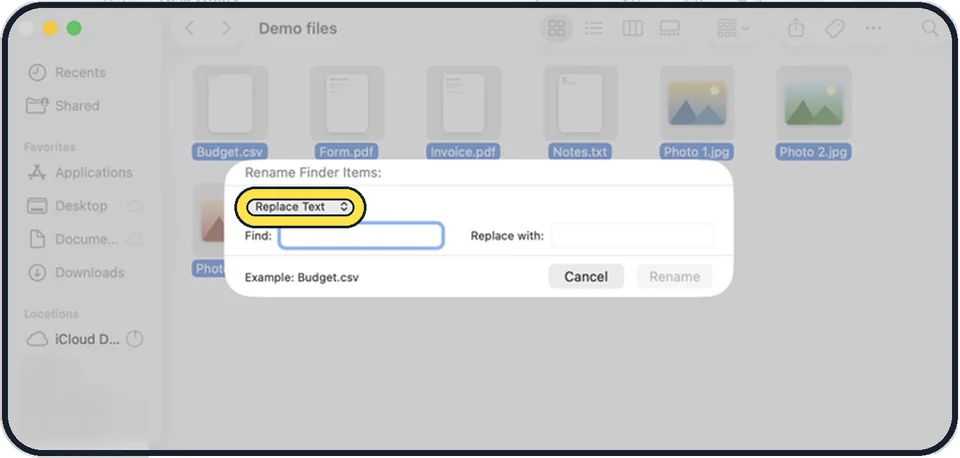Click the tag icon in toolbar

[834, 28]
